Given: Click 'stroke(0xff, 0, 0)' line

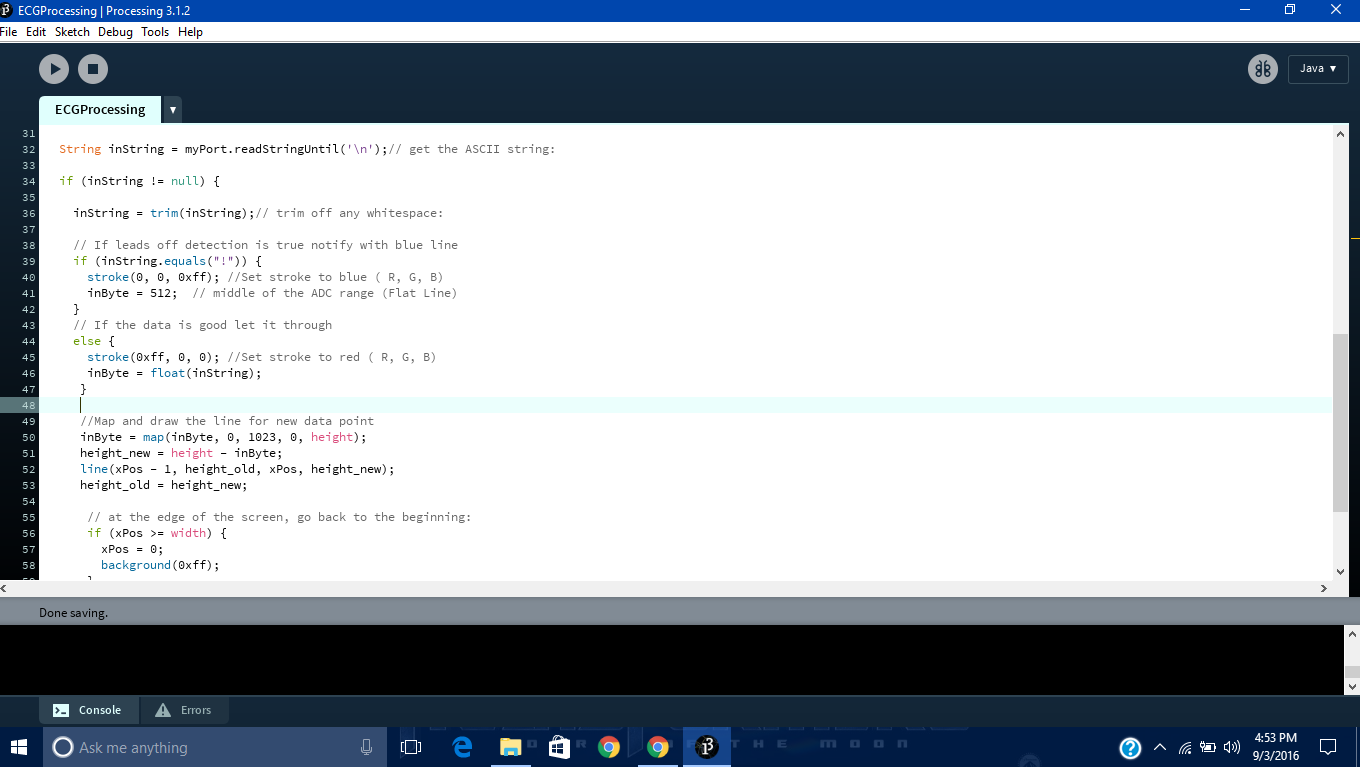Looking at the screenshot, I should 154,357.
